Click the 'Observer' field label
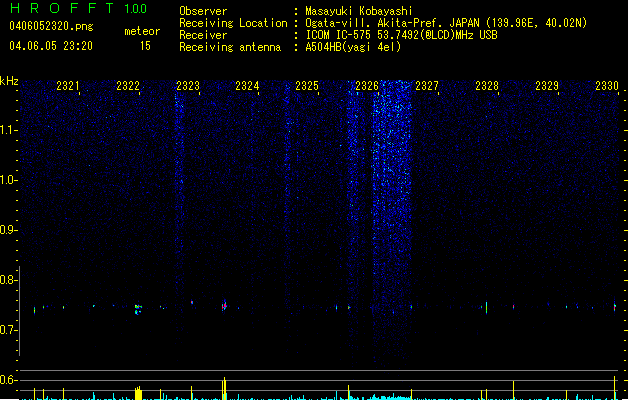The width and height of the screenshot is (629, 400). pyautogui.click(x=203, y=11)
